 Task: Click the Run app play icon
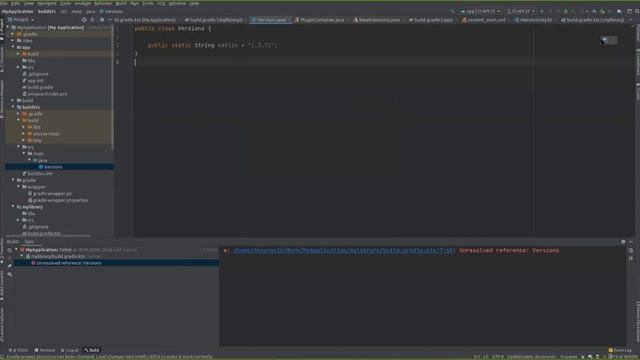pos(542,11)
